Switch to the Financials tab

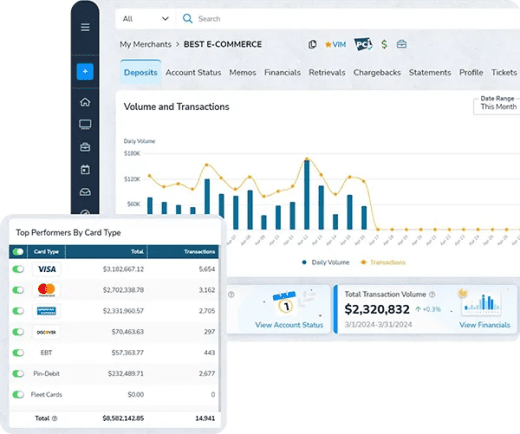(x=282, y=72)
